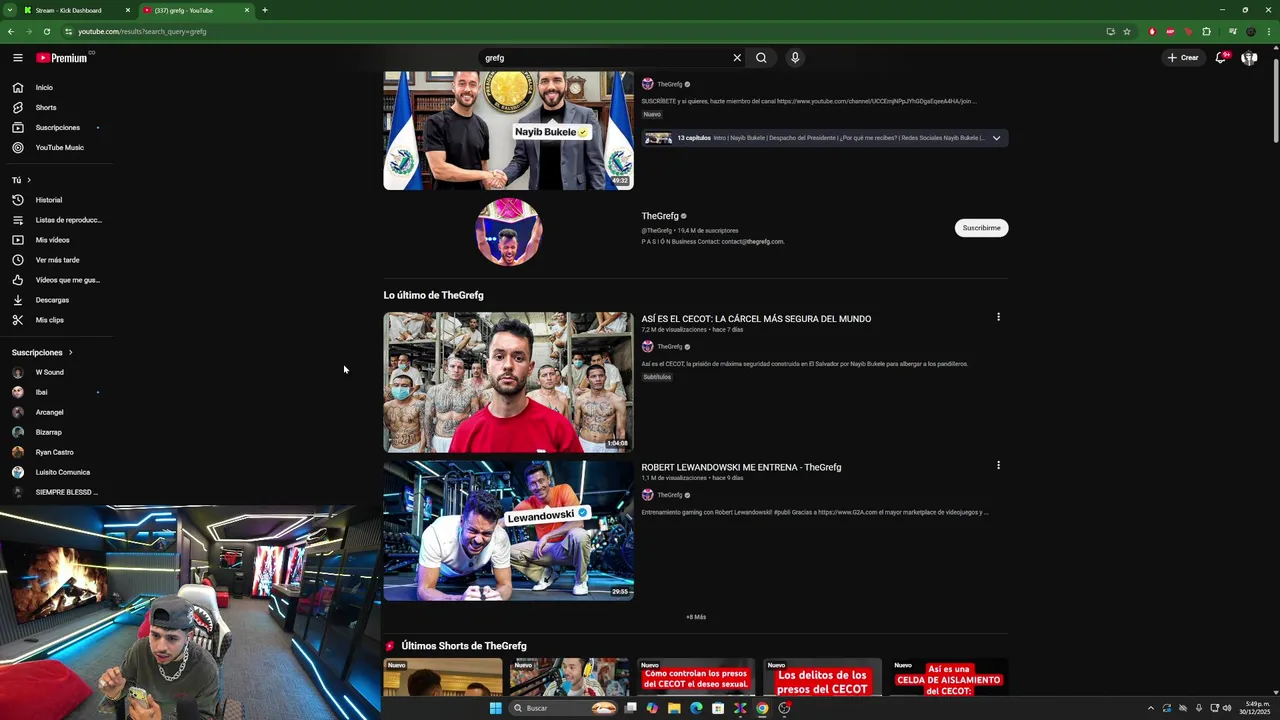The height and width of the screenshot is (720, 1280).
Task: Click the Crear button
Action: (1182, 58)
